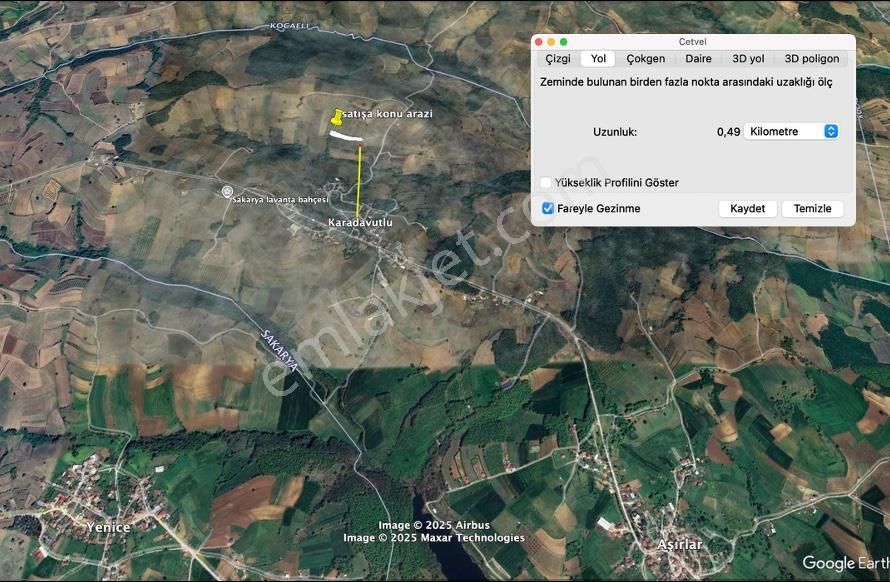
Task: Open the Kilometre unit dropdown
Action: pos(791,130)
